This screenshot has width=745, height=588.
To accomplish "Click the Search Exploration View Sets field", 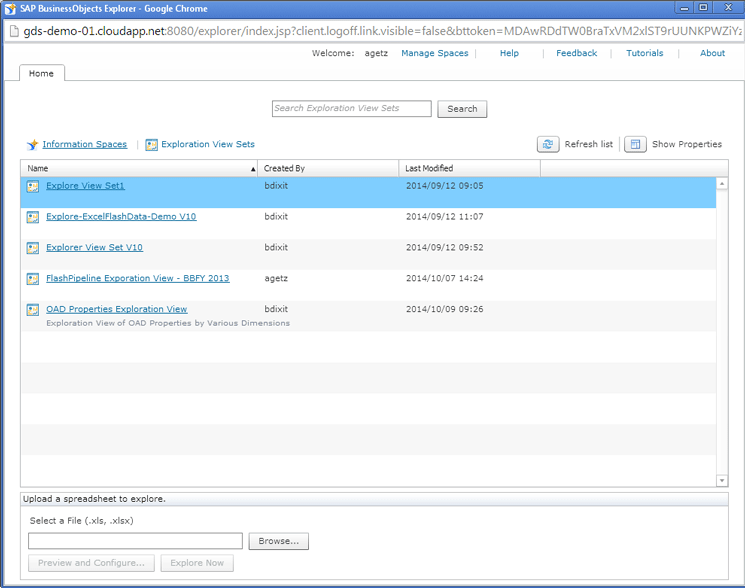I will coord(351,108).
